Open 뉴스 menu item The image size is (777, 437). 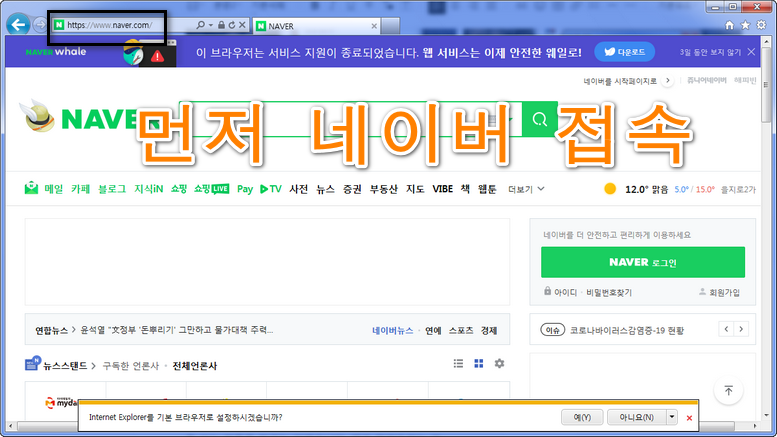[x=326, y=189]
